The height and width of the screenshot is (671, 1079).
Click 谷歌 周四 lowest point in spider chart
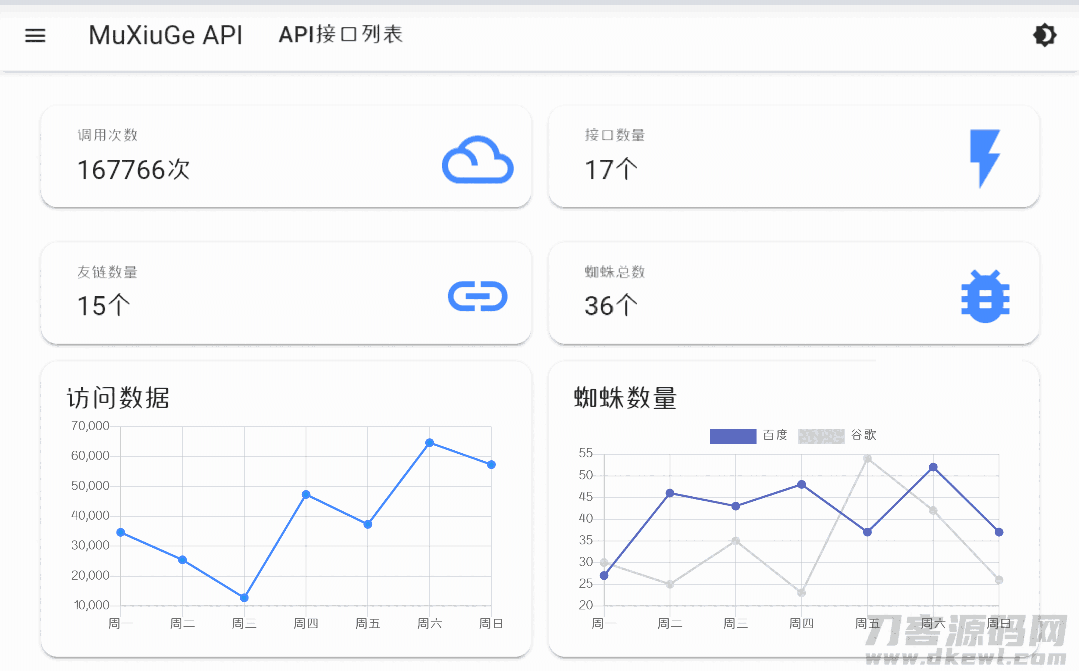coord(802,593)
